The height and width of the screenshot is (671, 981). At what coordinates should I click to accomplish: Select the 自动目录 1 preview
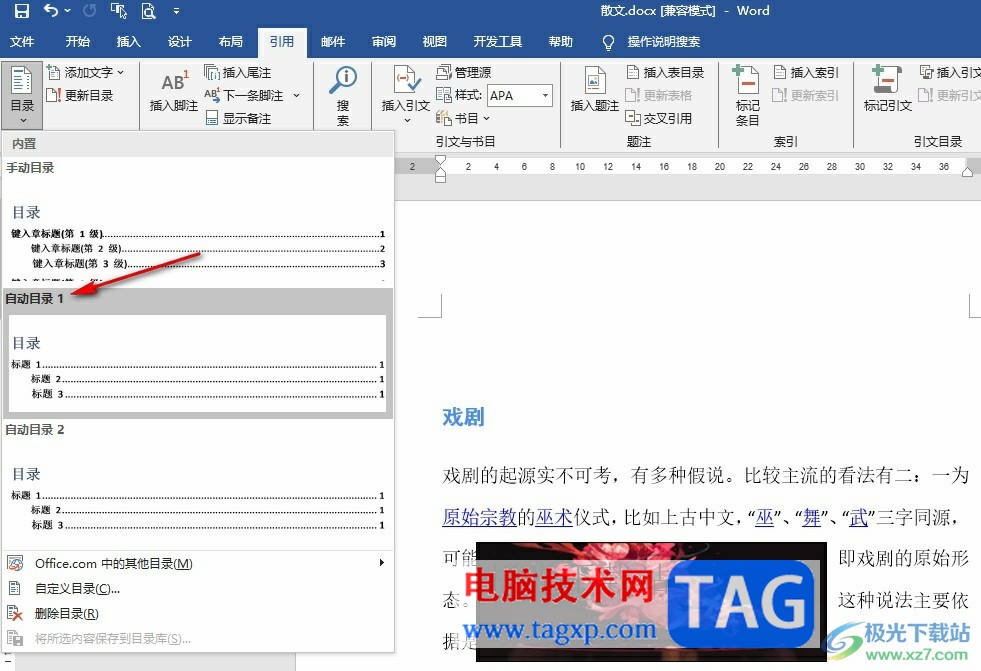[198, 364]
